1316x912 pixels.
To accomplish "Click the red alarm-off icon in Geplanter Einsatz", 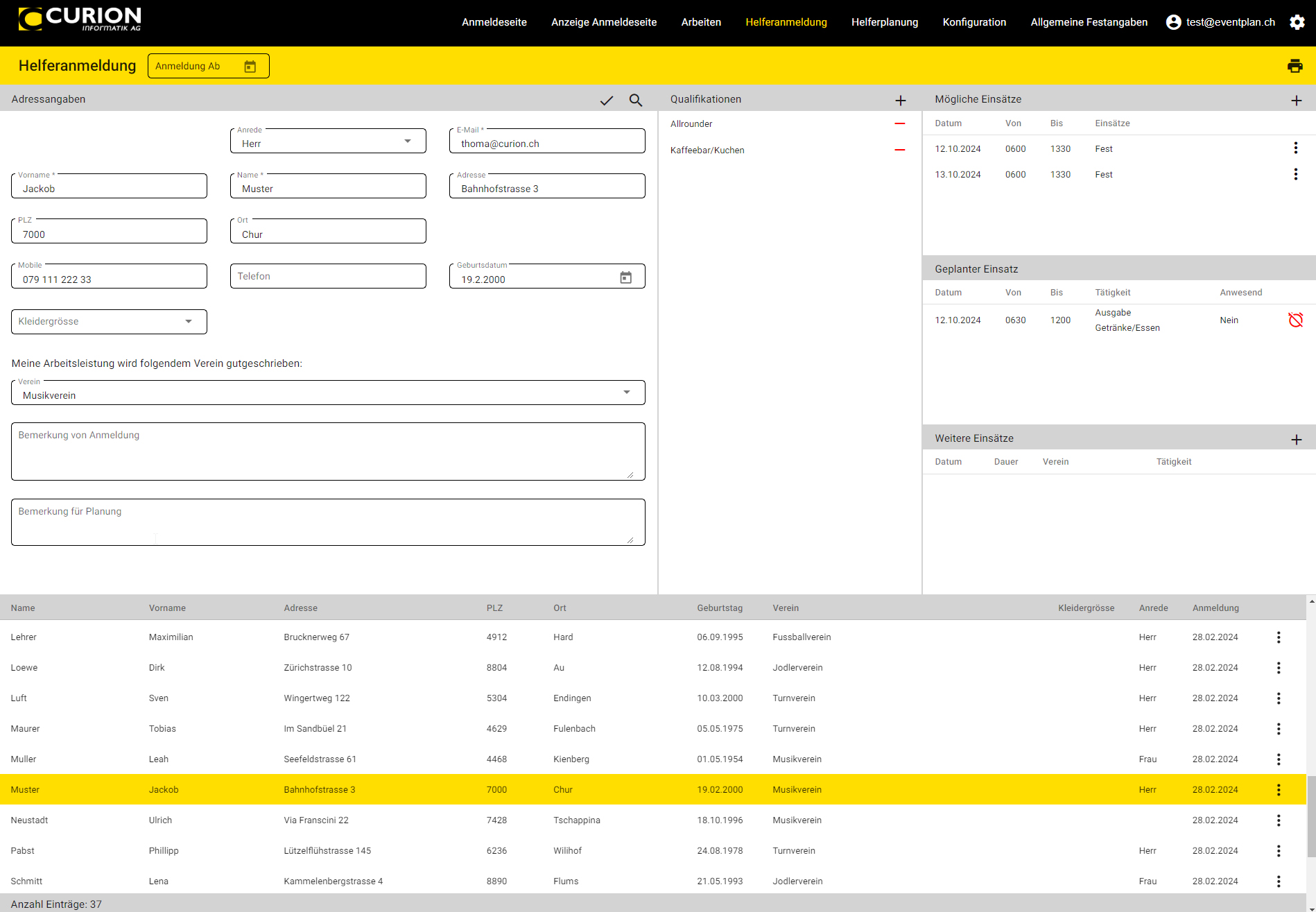I will point(1295,320).
